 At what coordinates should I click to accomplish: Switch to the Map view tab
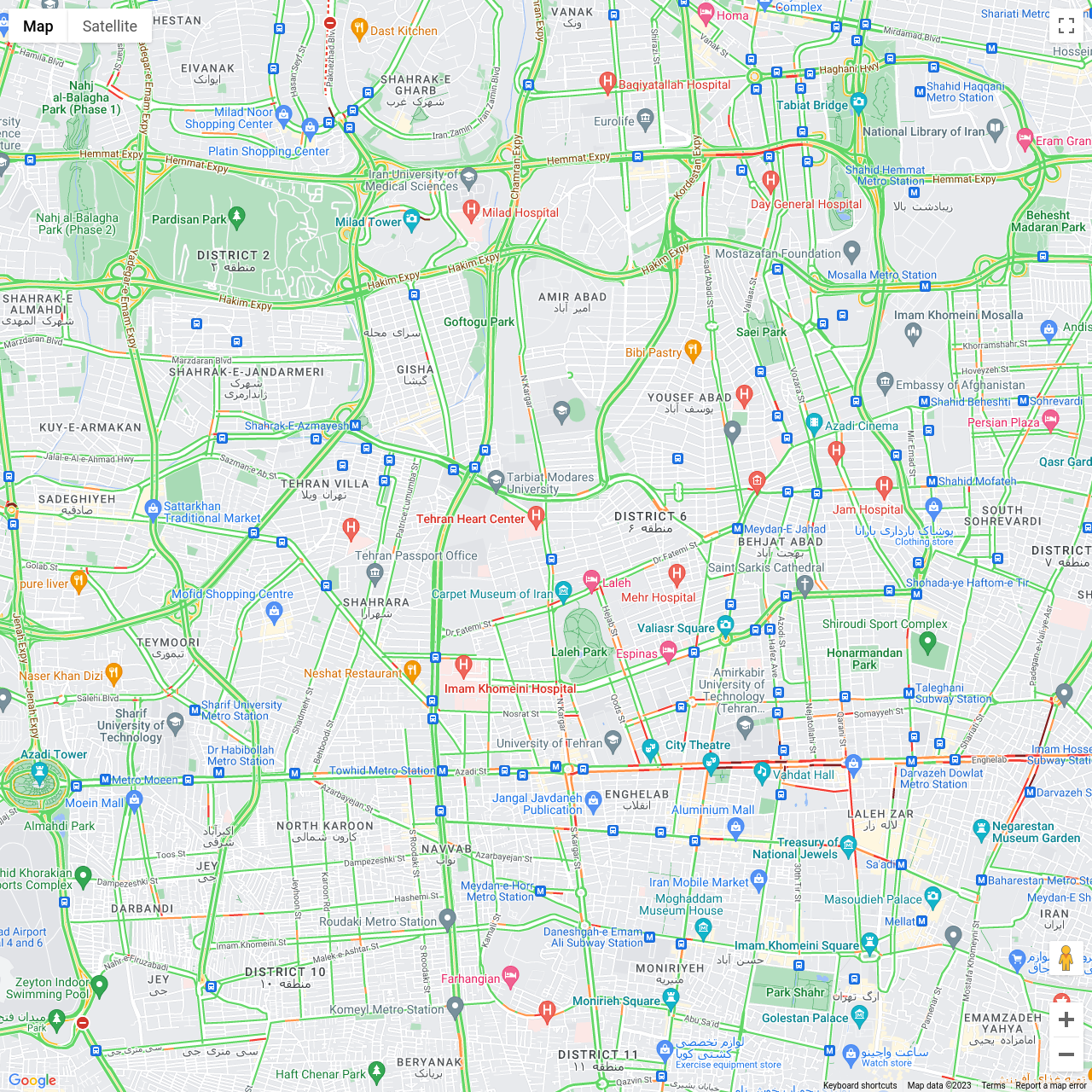click(38, 26)
